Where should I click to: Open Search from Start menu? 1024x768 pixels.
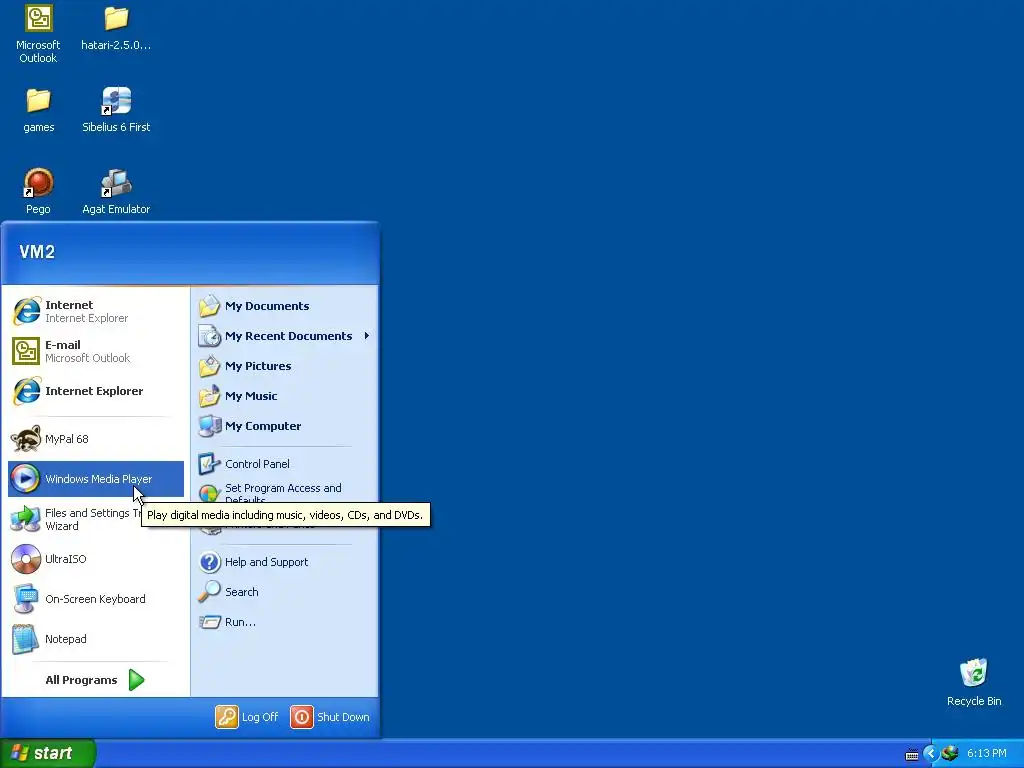click(x=285, y=592)
